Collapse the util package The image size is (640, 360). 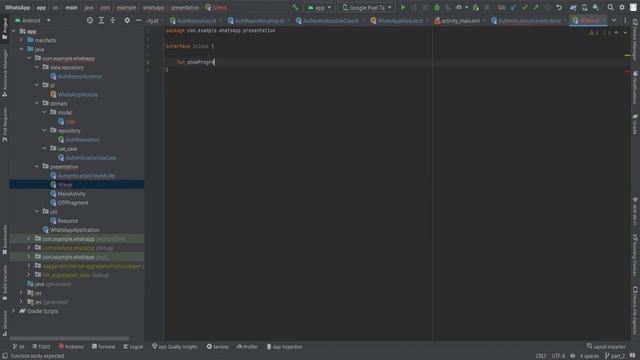click(37, 211)
